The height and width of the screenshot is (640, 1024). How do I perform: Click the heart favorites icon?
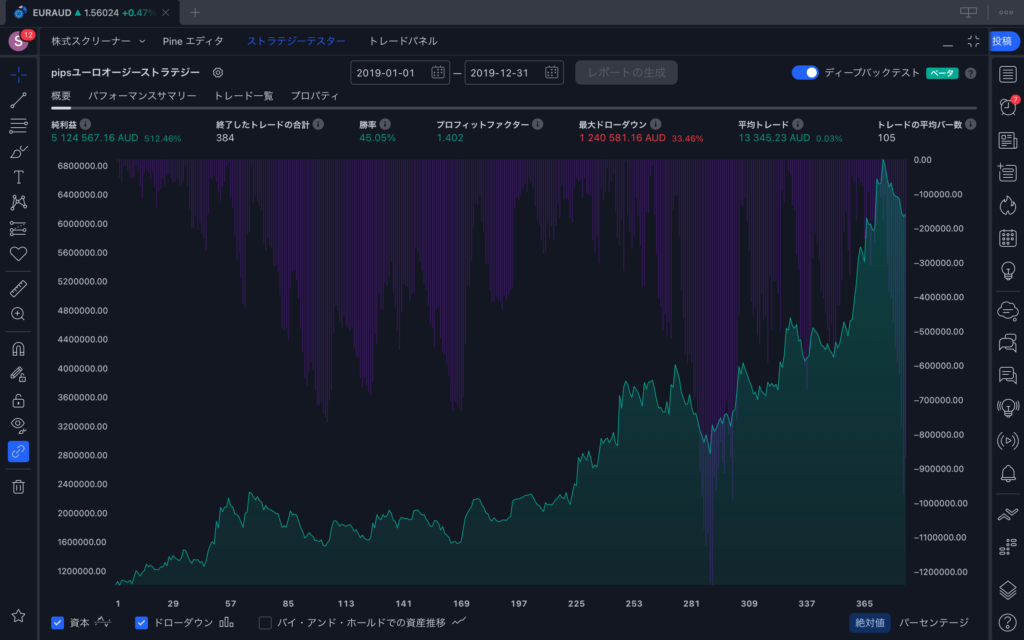[18, 253]
